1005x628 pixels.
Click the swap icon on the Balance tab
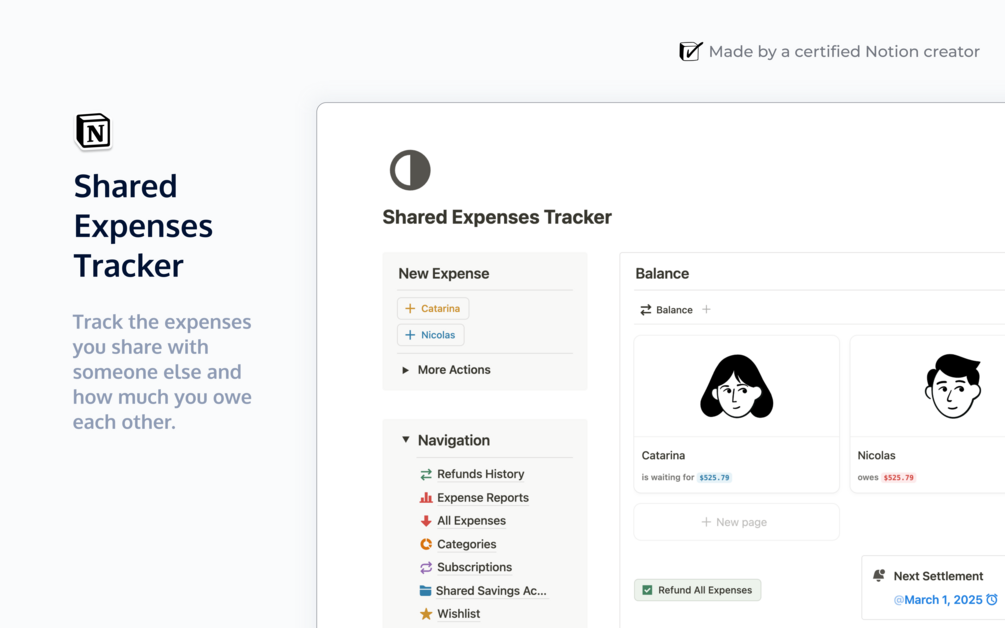[x=645, y=310]
